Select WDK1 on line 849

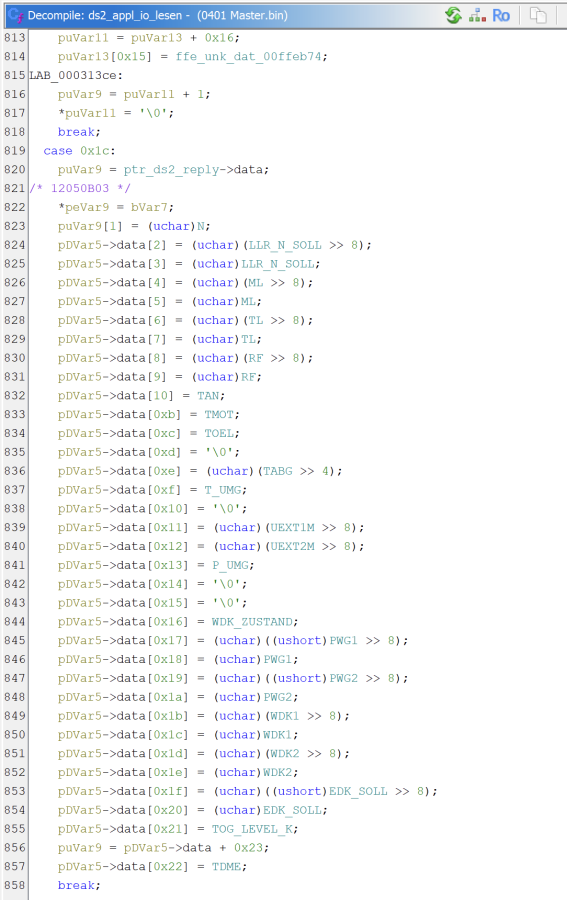[x=285, y=716]
